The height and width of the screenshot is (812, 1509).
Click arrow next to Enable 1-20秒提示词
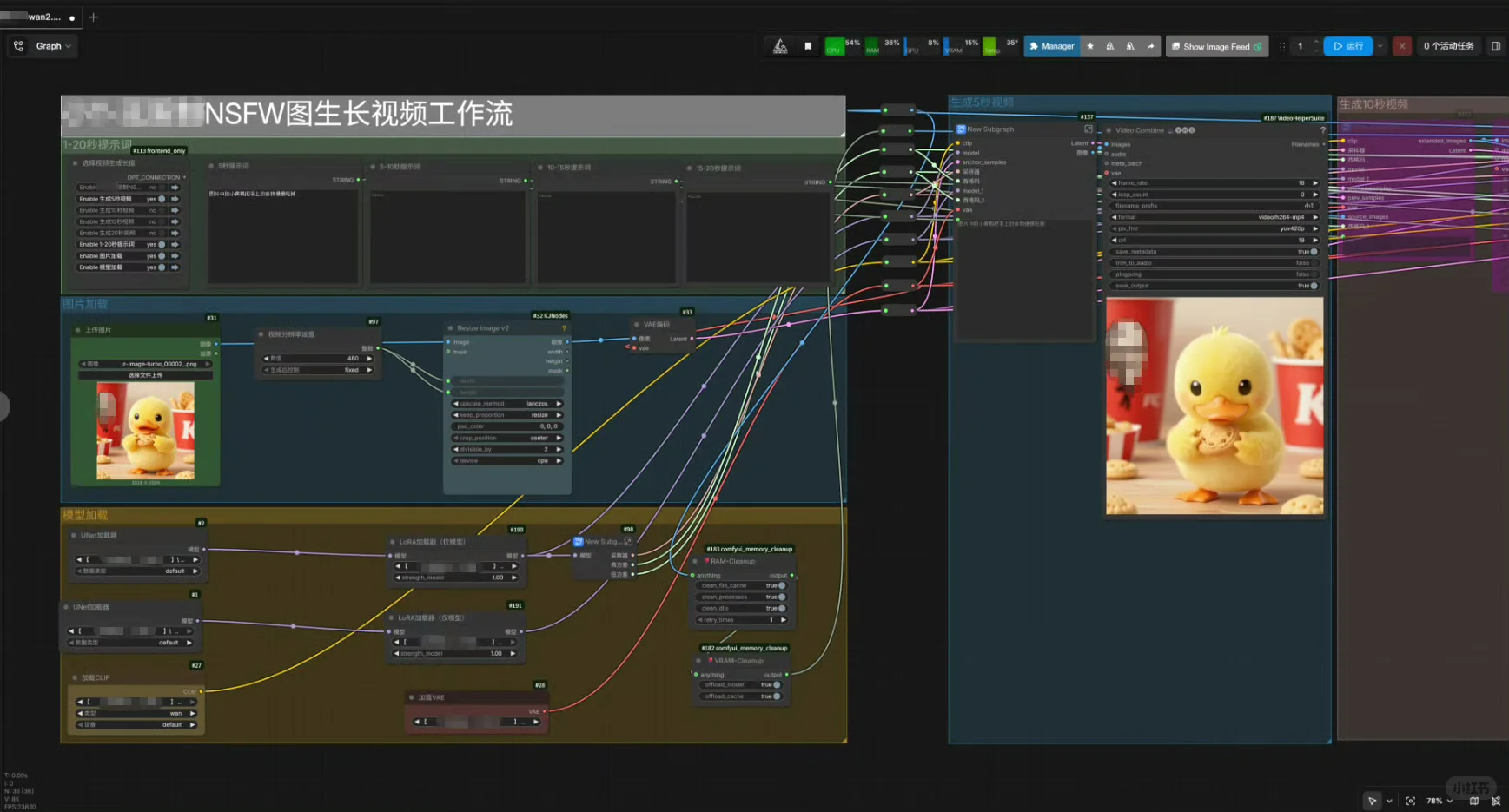(175, 245)
